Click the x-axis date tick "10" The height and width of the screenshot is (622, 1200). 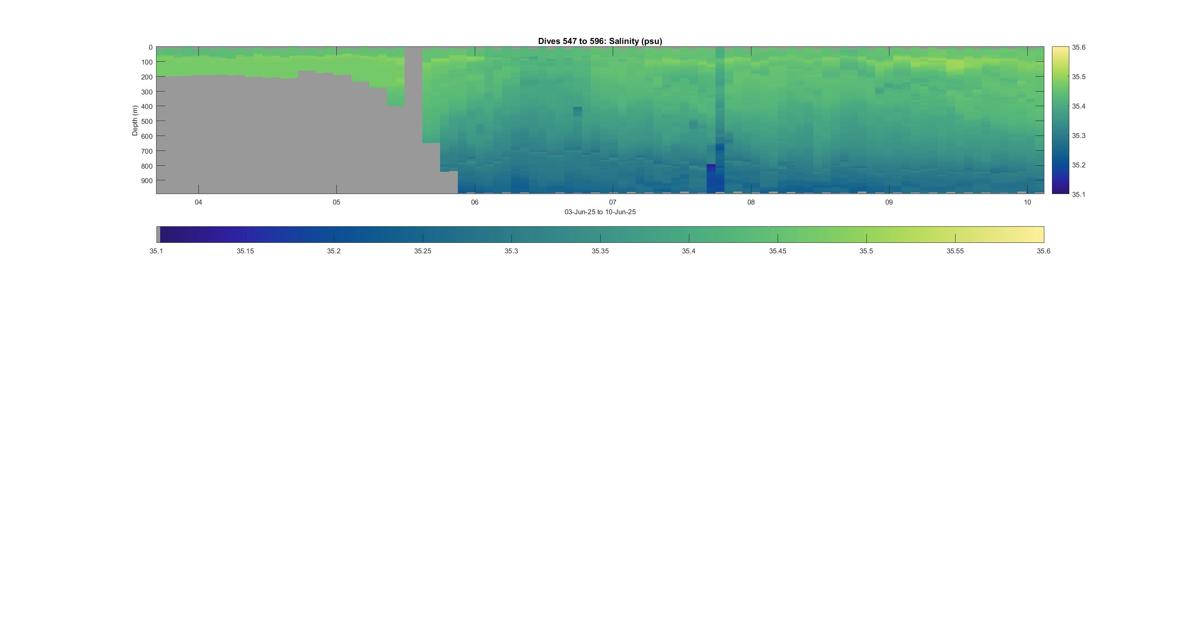pos(1028,202)
